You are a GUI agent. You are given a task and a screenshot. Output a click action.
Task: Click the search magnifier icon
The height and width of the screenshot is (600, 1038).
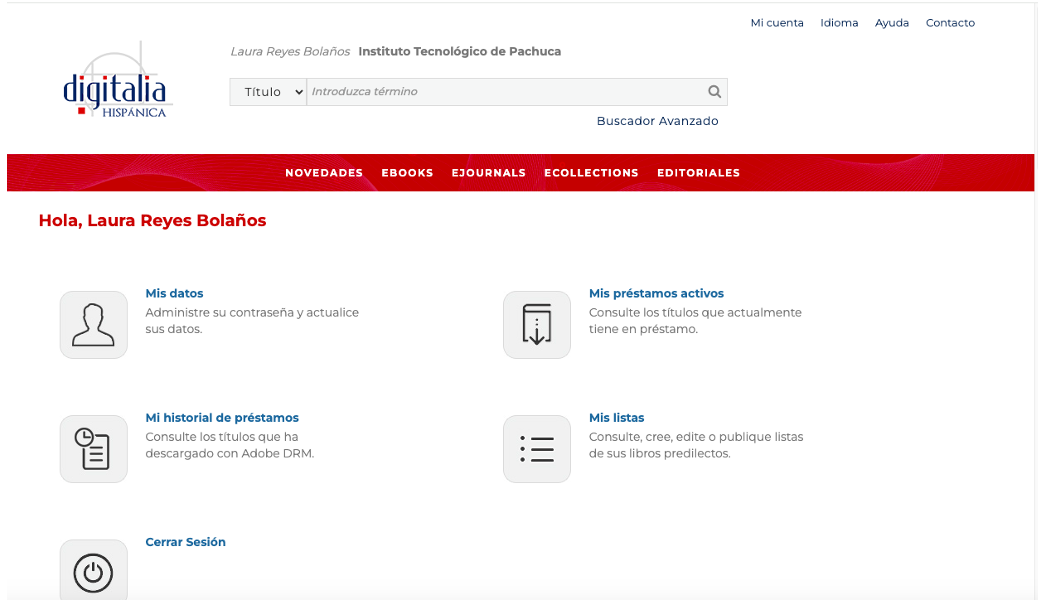[714, 91]
